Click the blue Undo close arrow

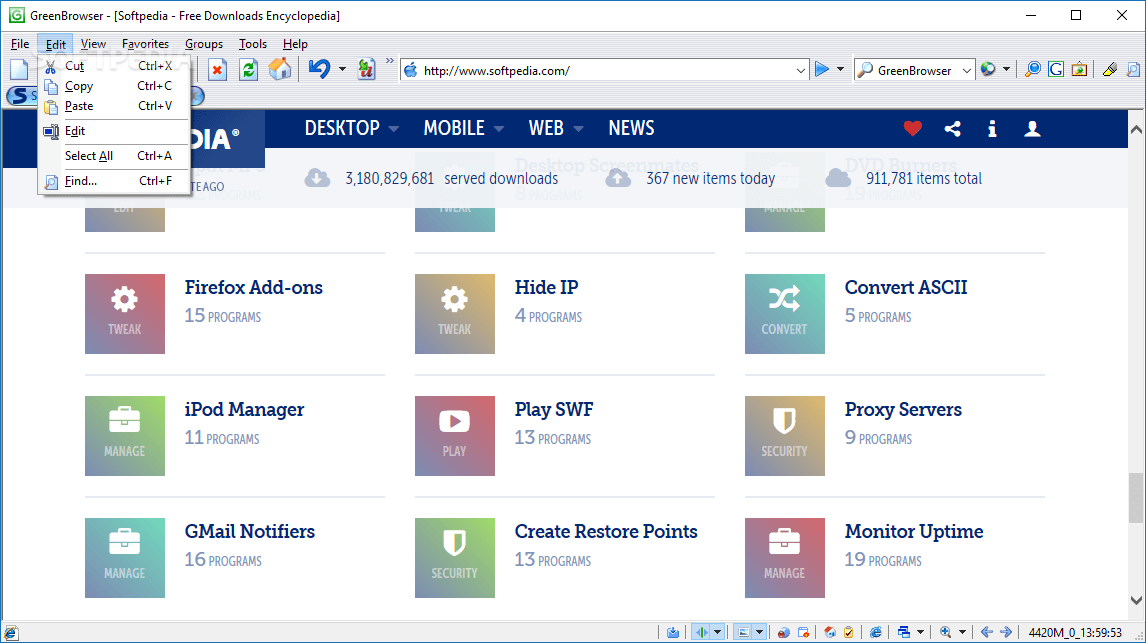click(x=319, y=69)
